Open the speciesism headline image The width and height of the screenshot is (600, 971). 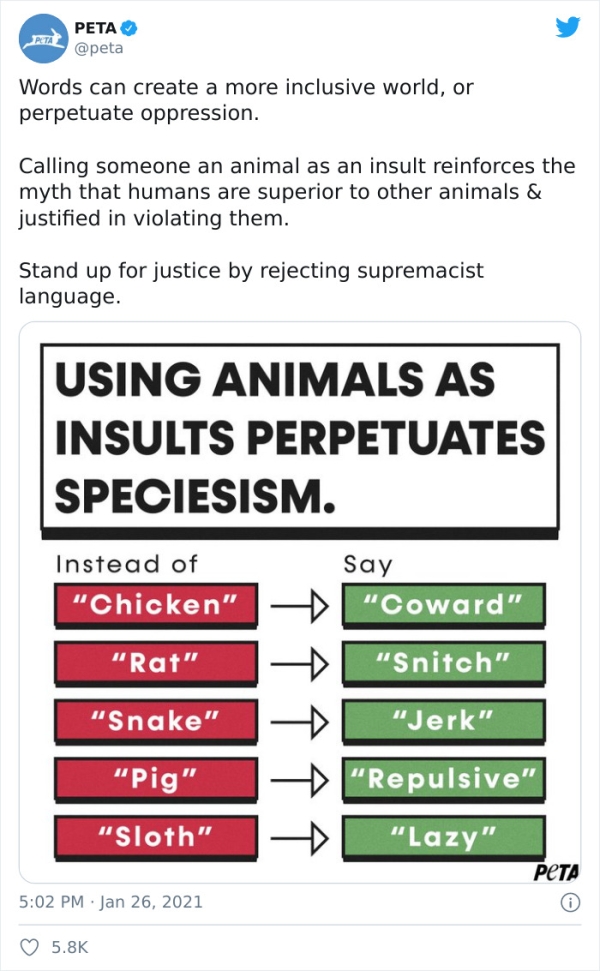tap(299, 436)
